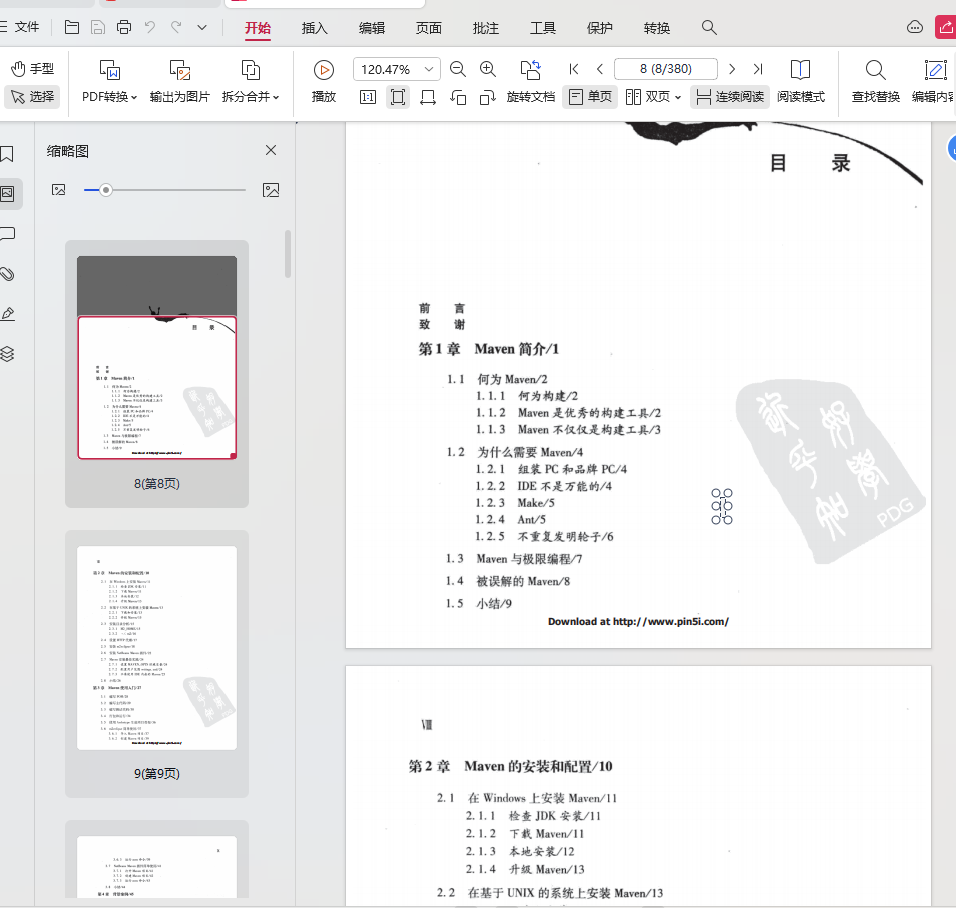This screenshot has height=908, width=956.
Task: Toggle 连续阅读 continuous reading mode
Action: point(729,97)
